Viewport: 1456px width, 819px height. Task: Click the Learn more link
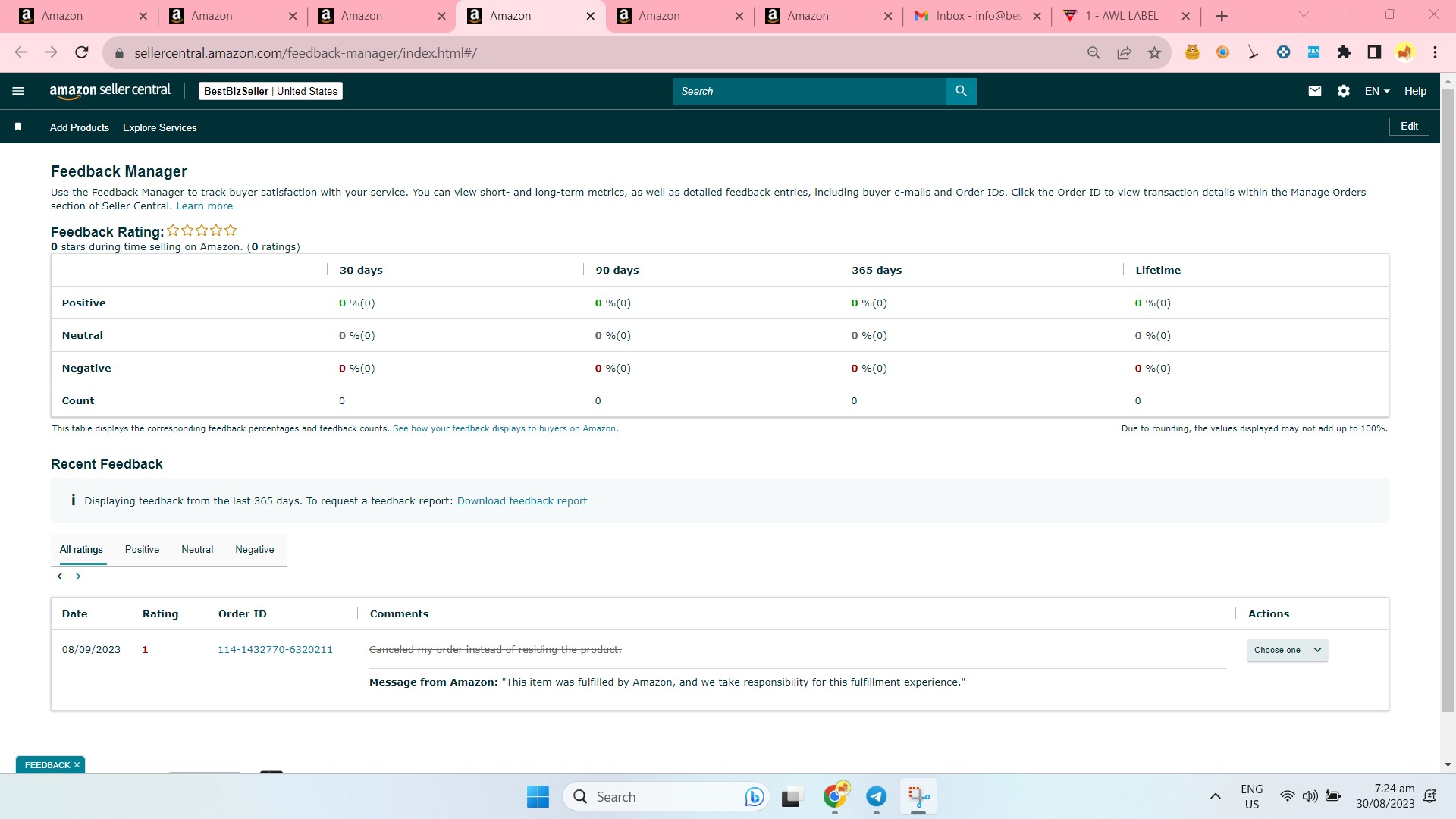[205, 206]
